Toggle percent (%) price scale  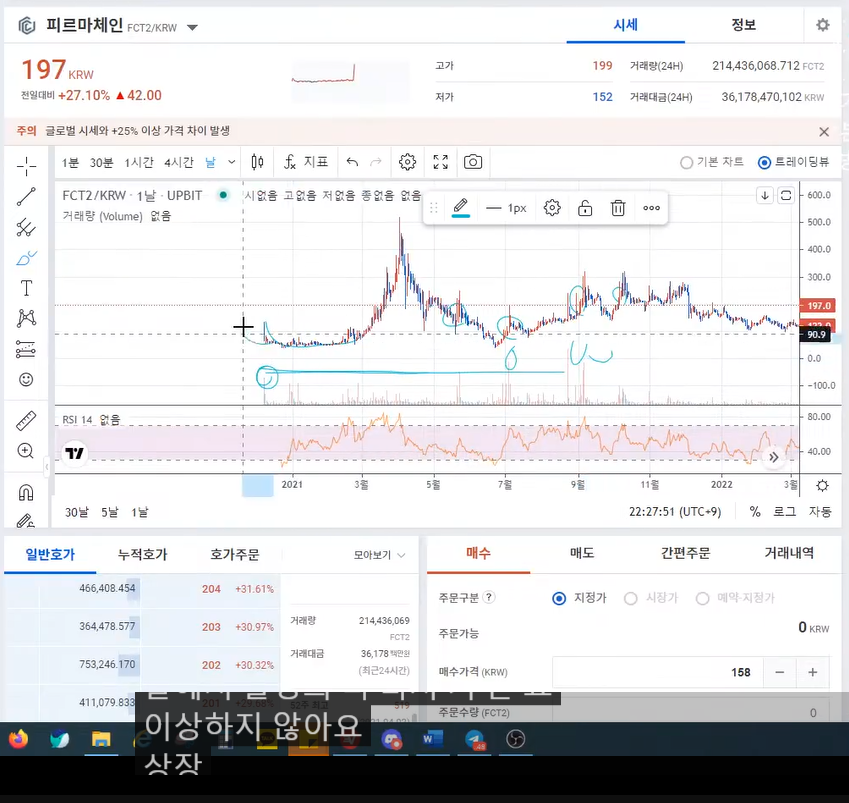[755, 512]
